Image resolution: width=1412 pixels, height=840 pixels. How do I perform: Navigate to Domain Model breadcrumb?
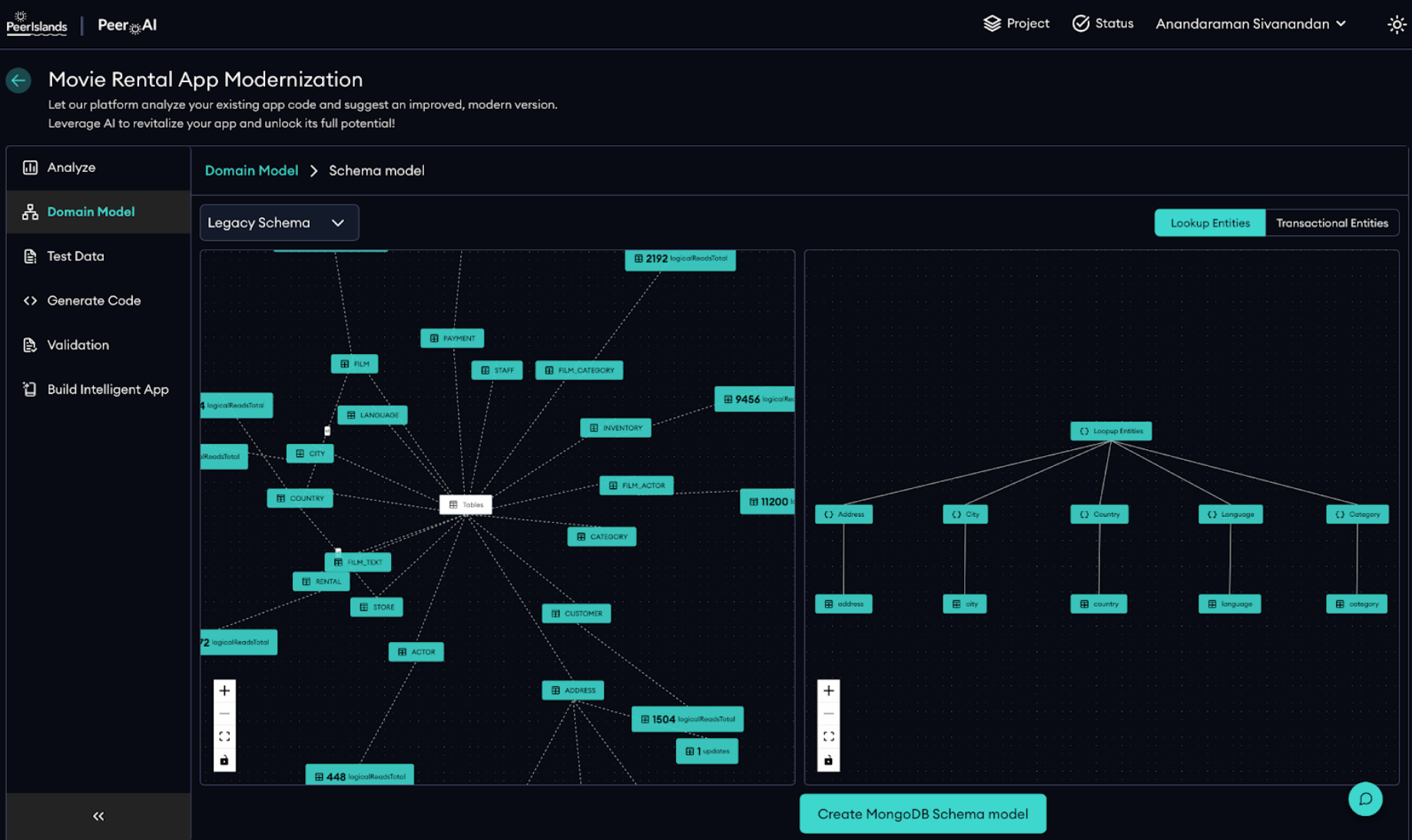click(251, 170)
